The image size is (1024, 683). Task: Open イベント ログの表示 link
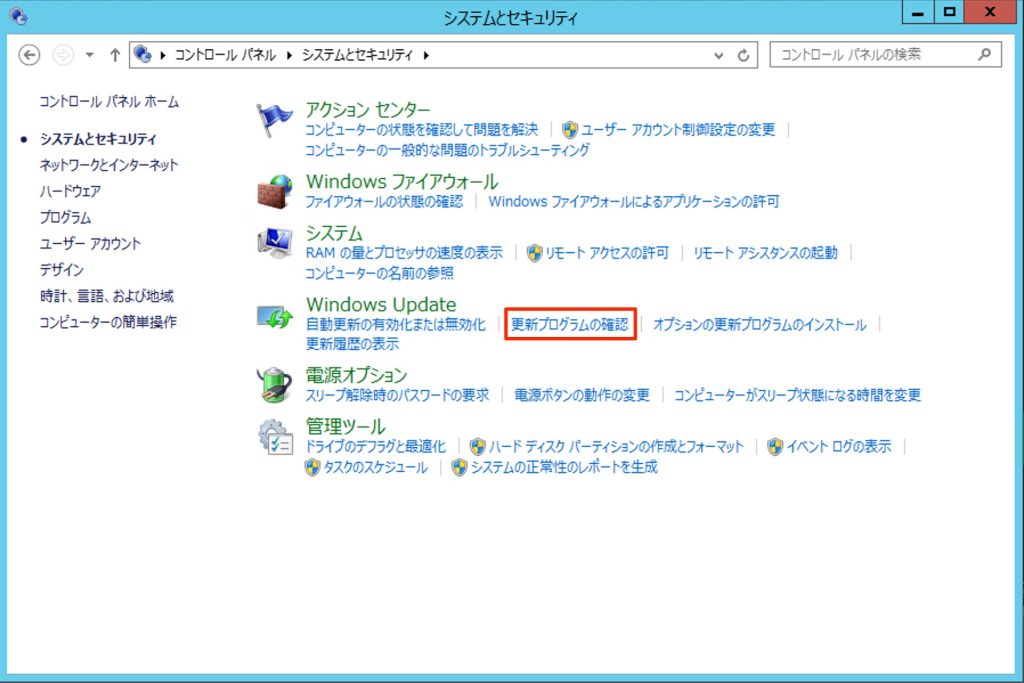tap(839, 447)
